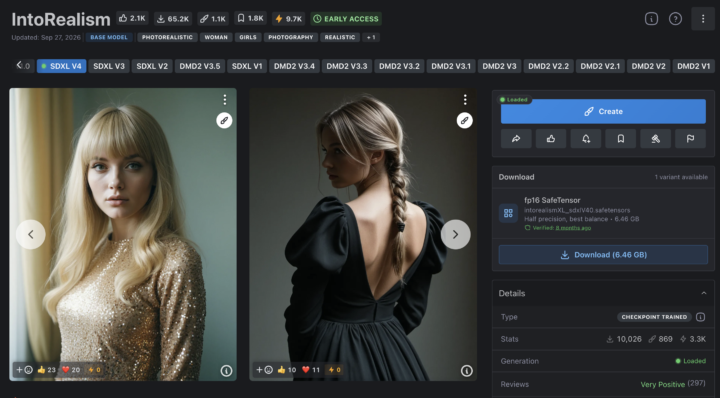Click remix brush icon on blonde woman image
Viewport: 720px width, 398px height.
[x=224, y=120]
